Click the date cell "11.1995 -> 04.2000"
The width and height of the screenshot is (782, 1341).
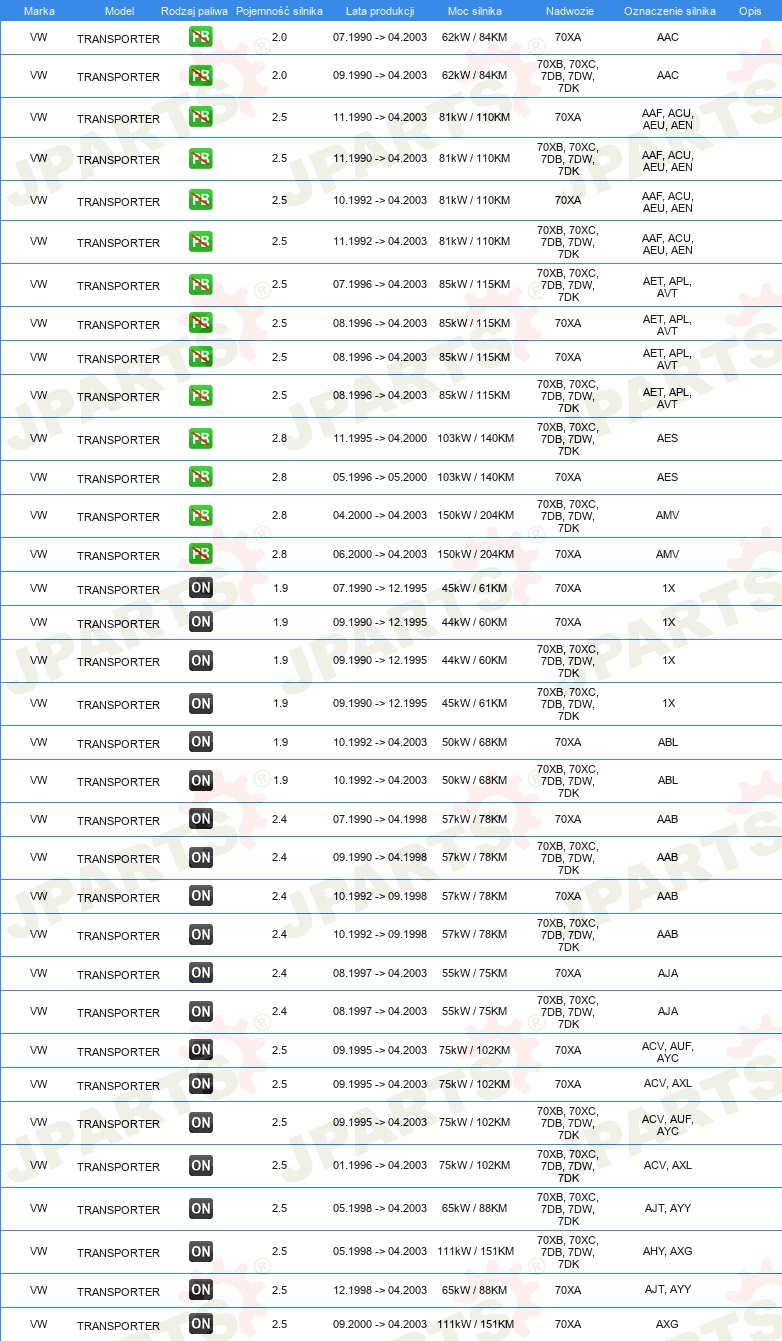[x=380, y=438]
